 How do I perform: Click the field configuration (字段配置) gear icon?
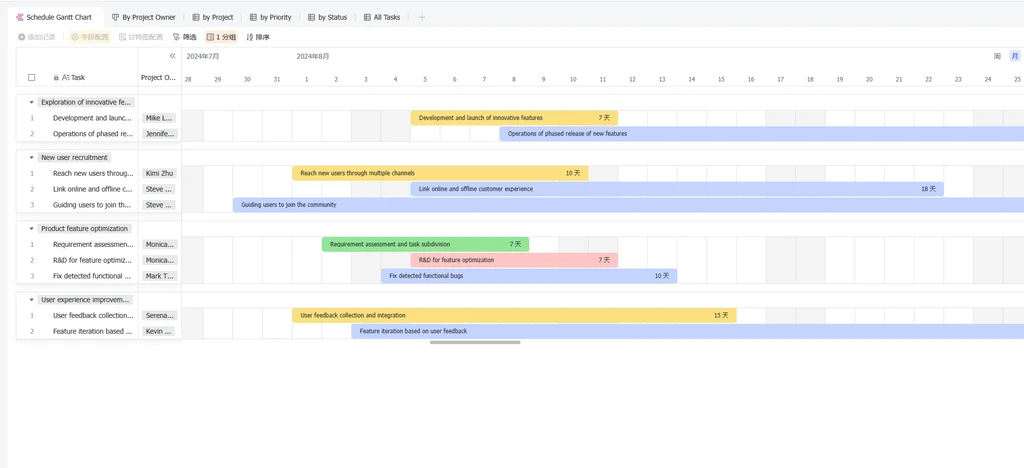[x=75, y=37]
